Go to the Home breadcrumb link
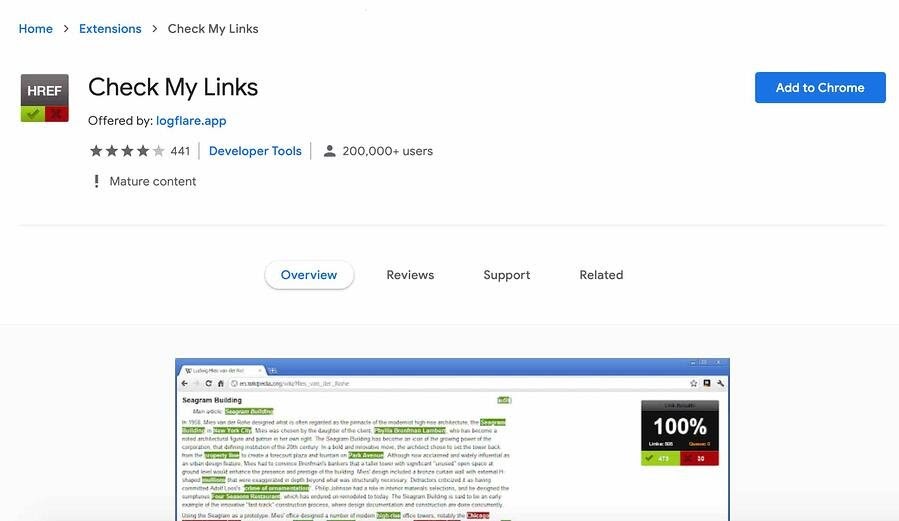The height and width of the screenshot is (521, 899). pyautogui.click(x=36, y=29)
